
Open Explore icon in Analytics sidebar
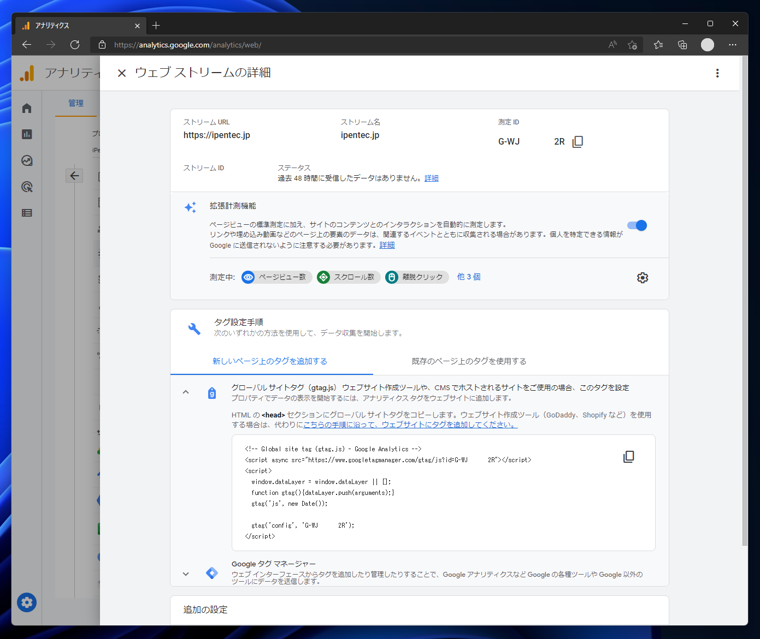[27, 160]
